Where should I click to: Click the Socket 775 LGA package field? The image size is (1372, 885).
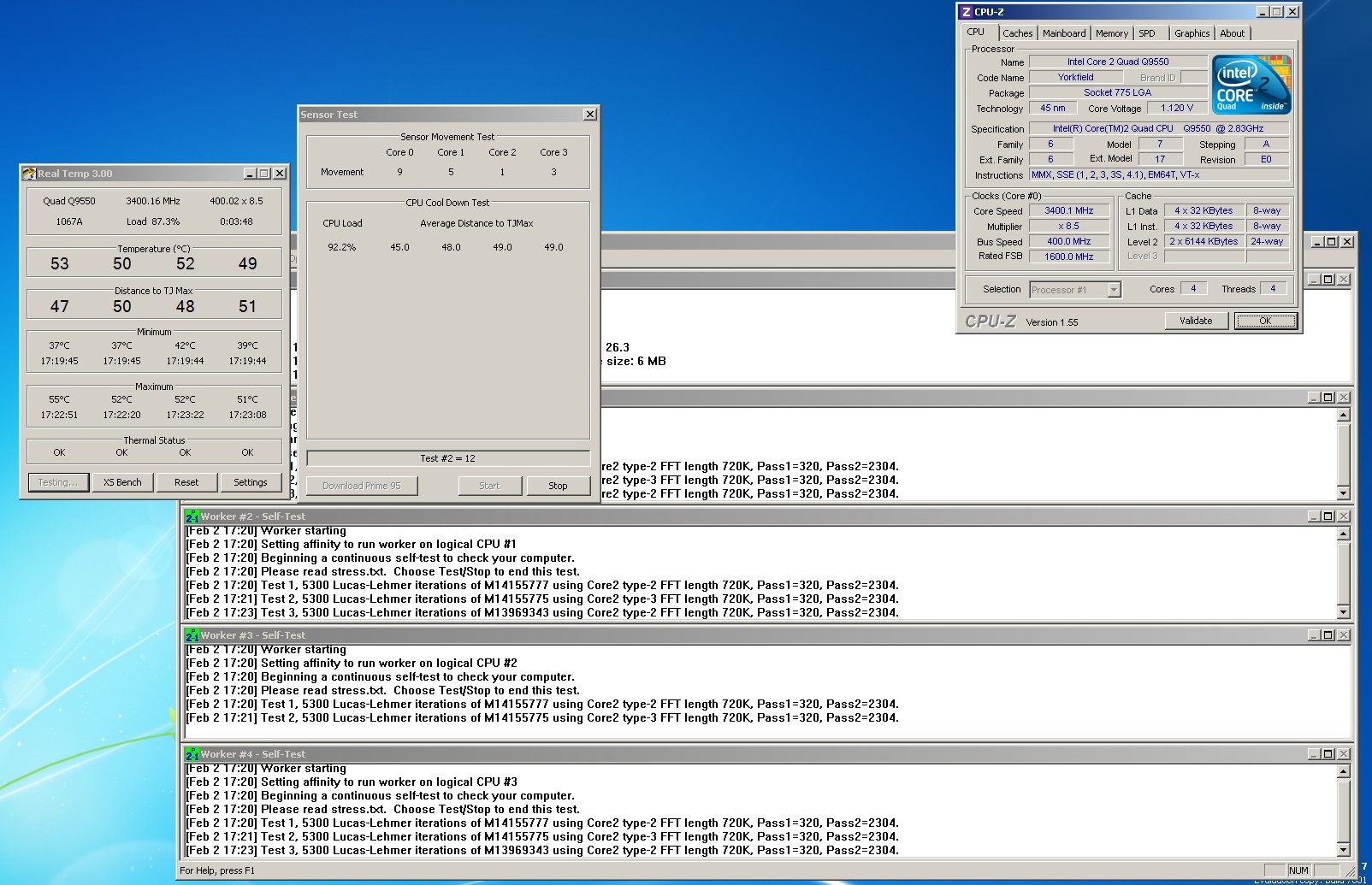pos(1118,92)
